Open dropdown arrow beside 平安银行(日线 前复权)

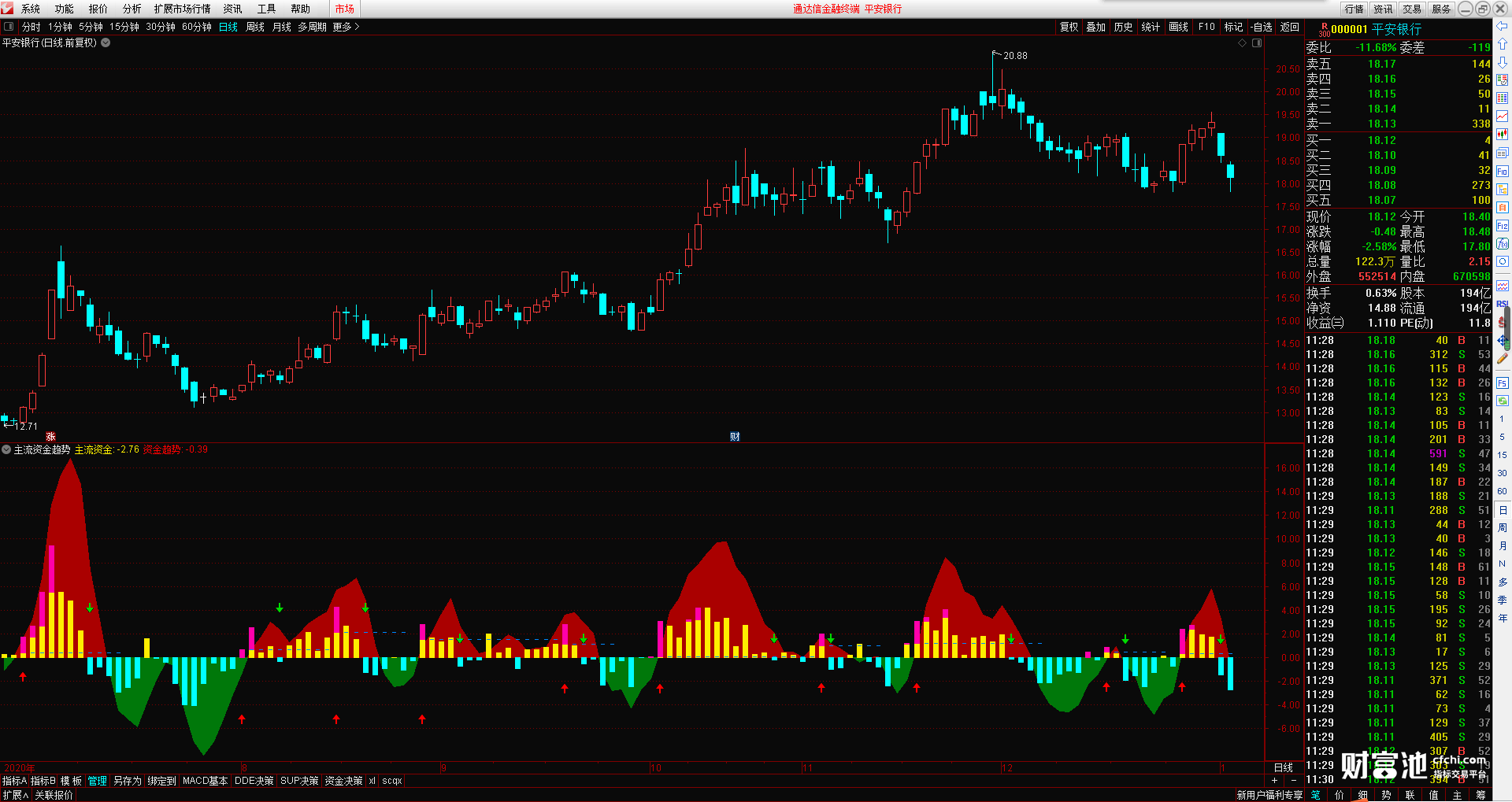click(x=106, y=43)
